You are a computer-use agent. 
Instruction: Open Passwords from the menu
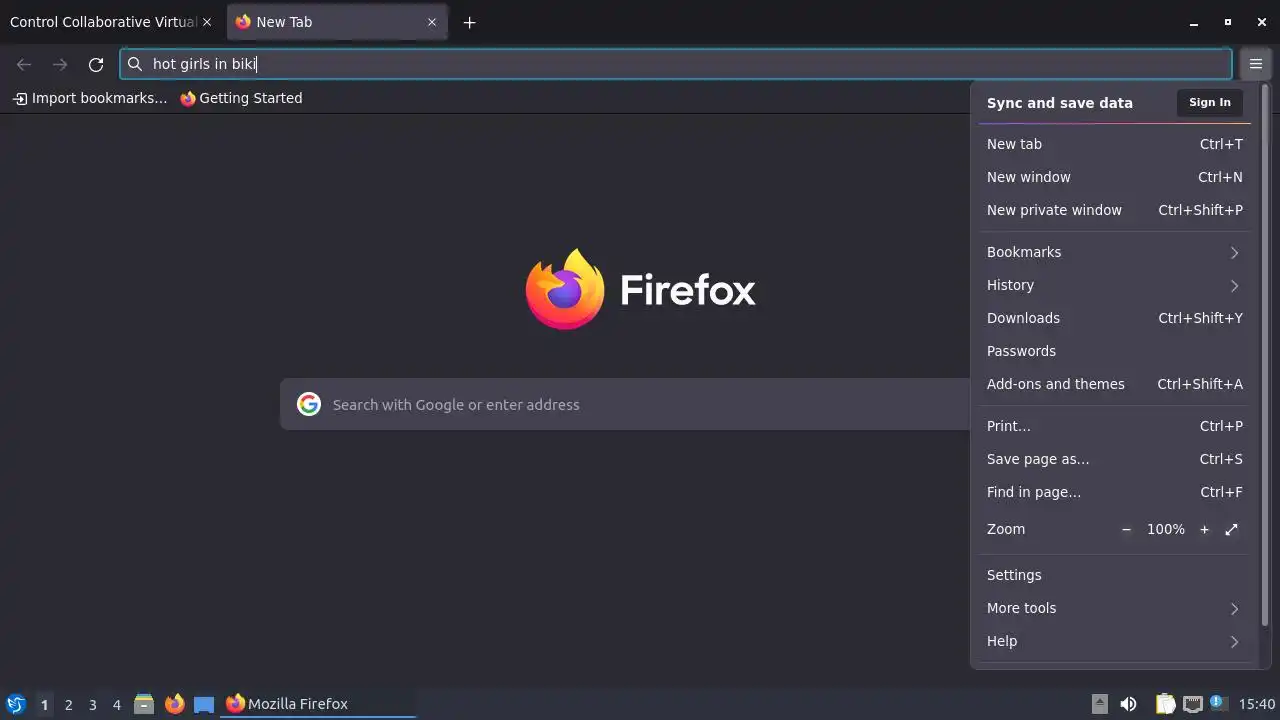pos(1114,351)
